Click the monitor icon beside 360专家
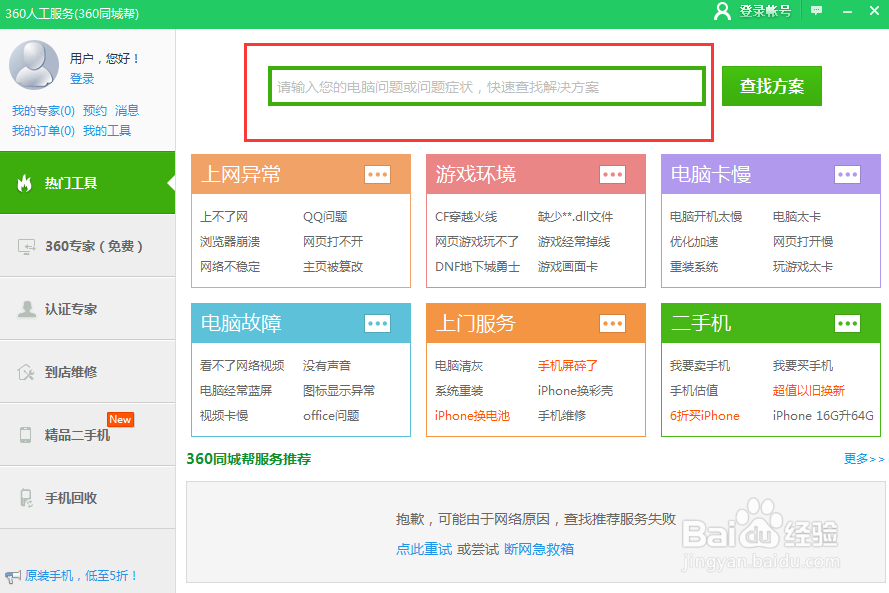The image size is (889, 593). point(26,246)
